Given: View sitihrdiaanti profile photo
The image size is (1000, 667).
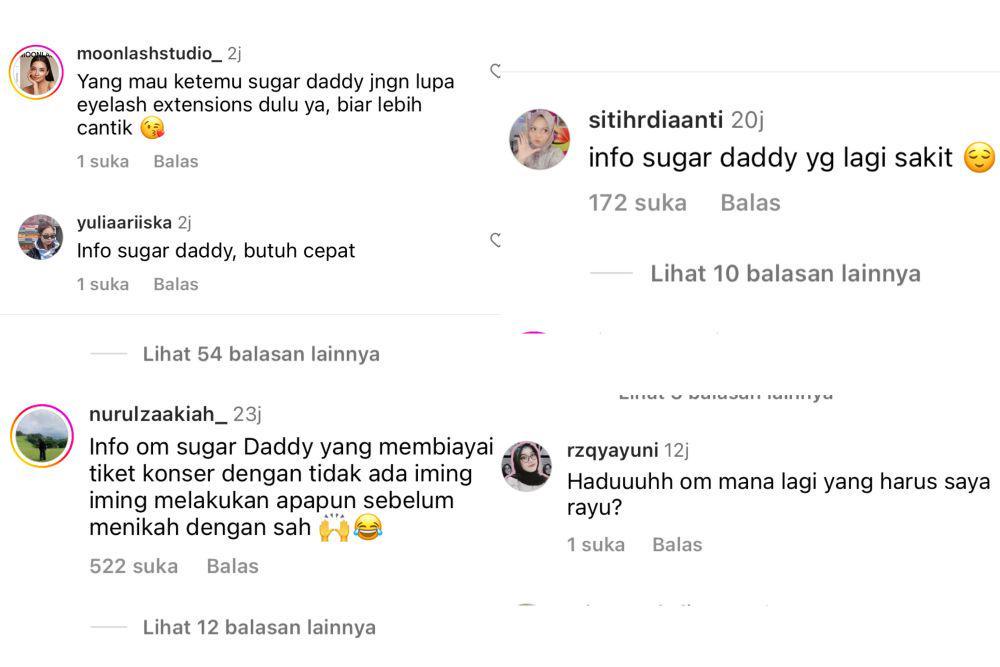Looking at the screenshot, I should [x=540, y=139].
